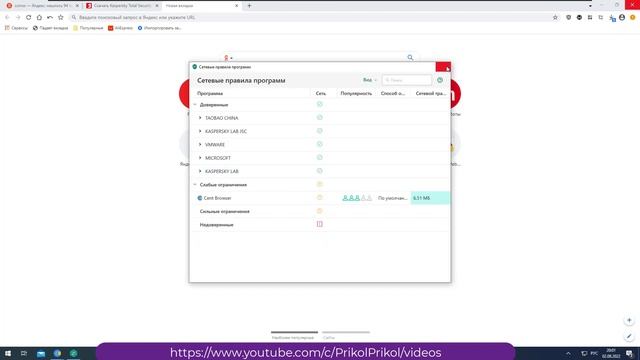Open the AliExpress bookmark
This screenshot has width=640, height=360.
tap(120, 28)
